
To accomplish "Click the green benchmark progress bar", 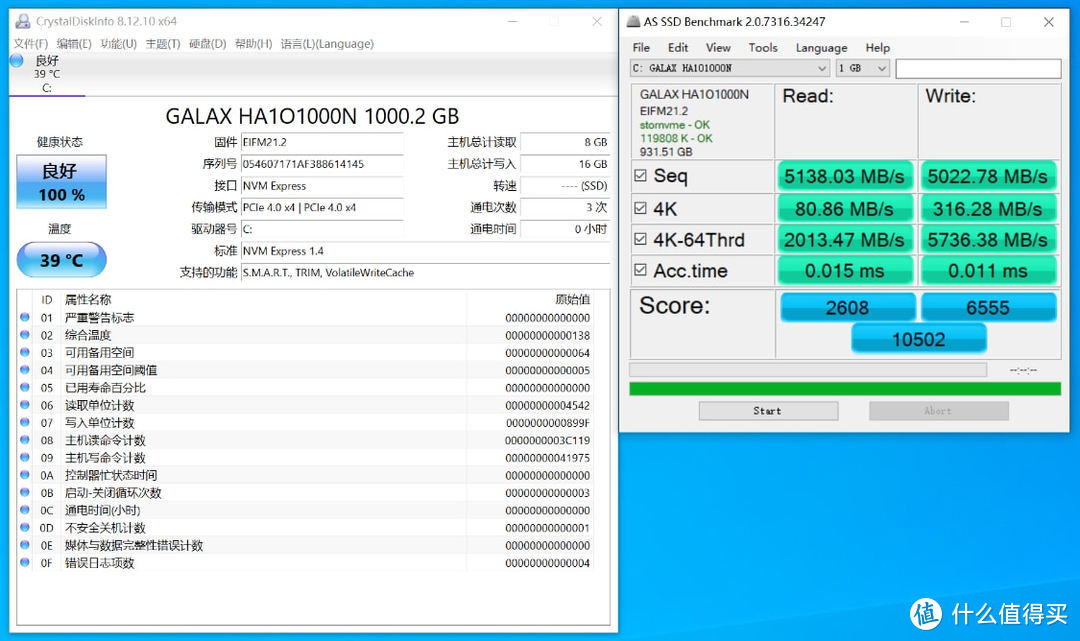I will (845, 388).
